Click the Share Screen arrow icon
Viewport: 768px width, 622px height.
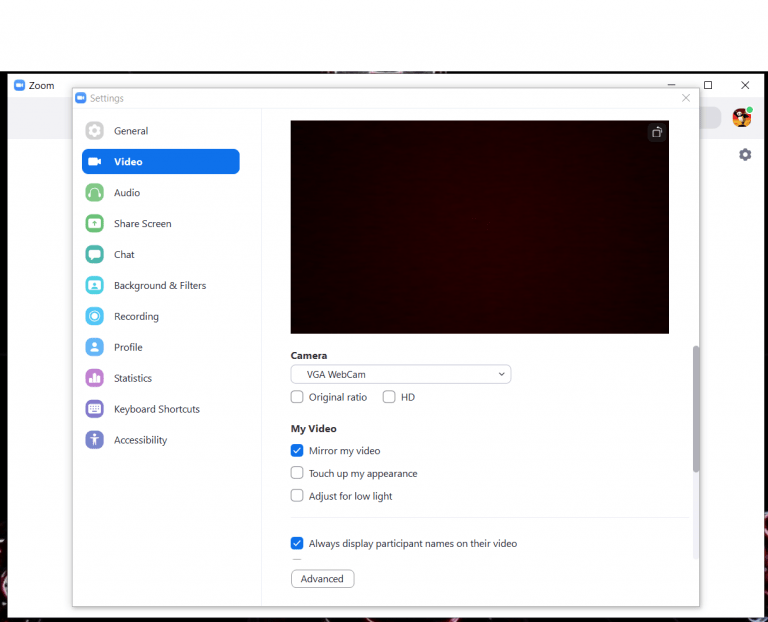click(x=94, y=223)
